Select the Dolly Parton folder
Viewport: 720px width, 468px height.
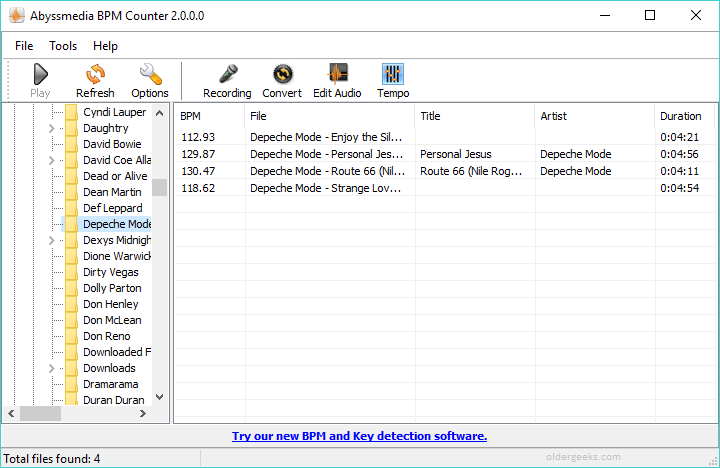pos(112,288)
